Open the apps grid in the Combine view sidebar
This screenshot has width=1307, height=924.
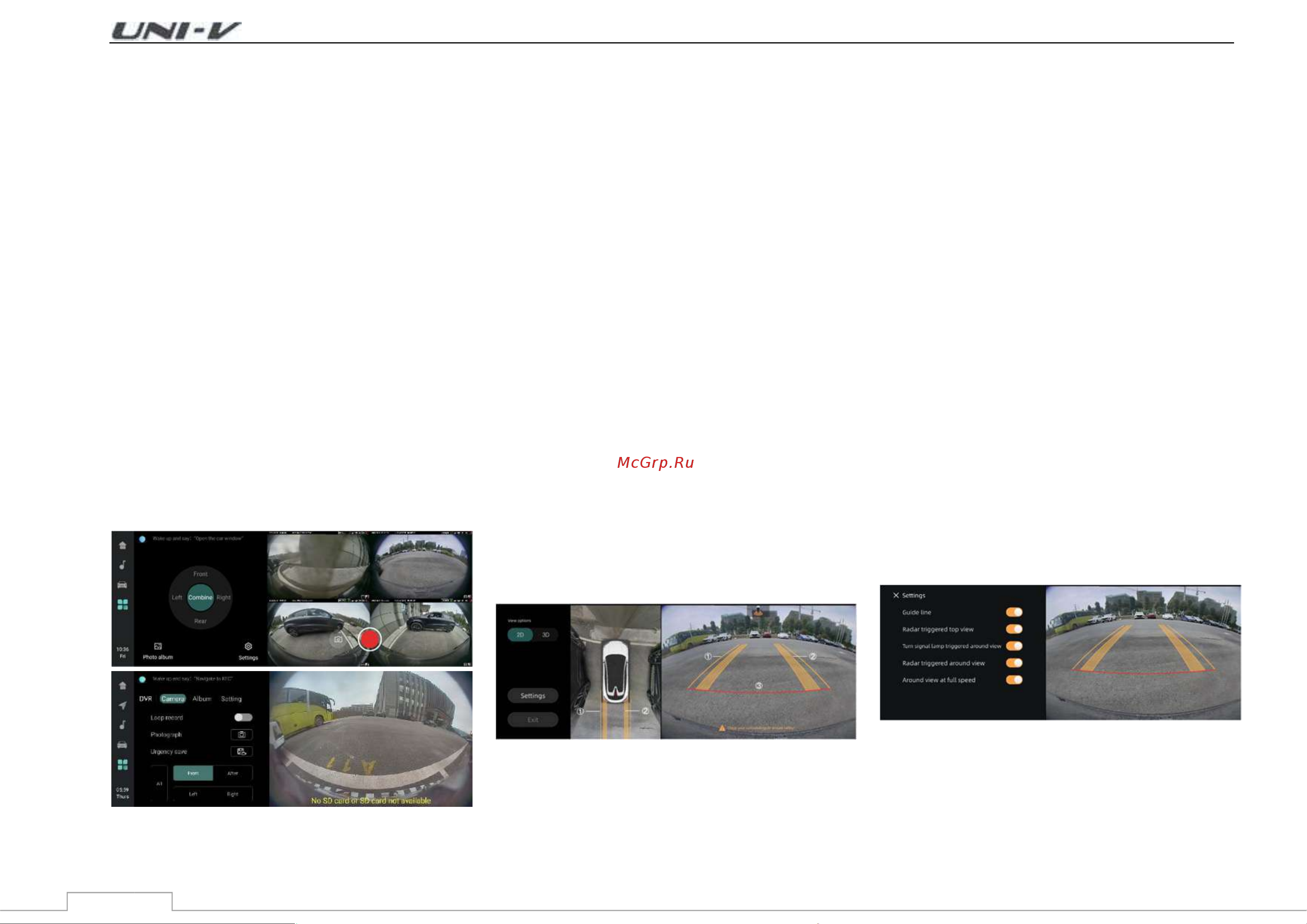click(122, 605)
